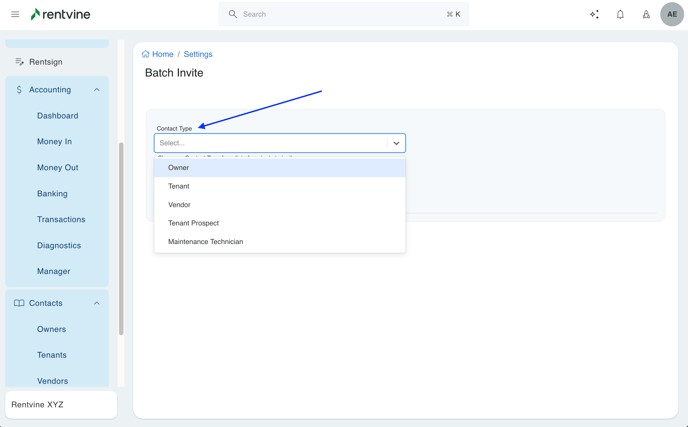Open the Settings breadcrumb link

click(198, 54)
